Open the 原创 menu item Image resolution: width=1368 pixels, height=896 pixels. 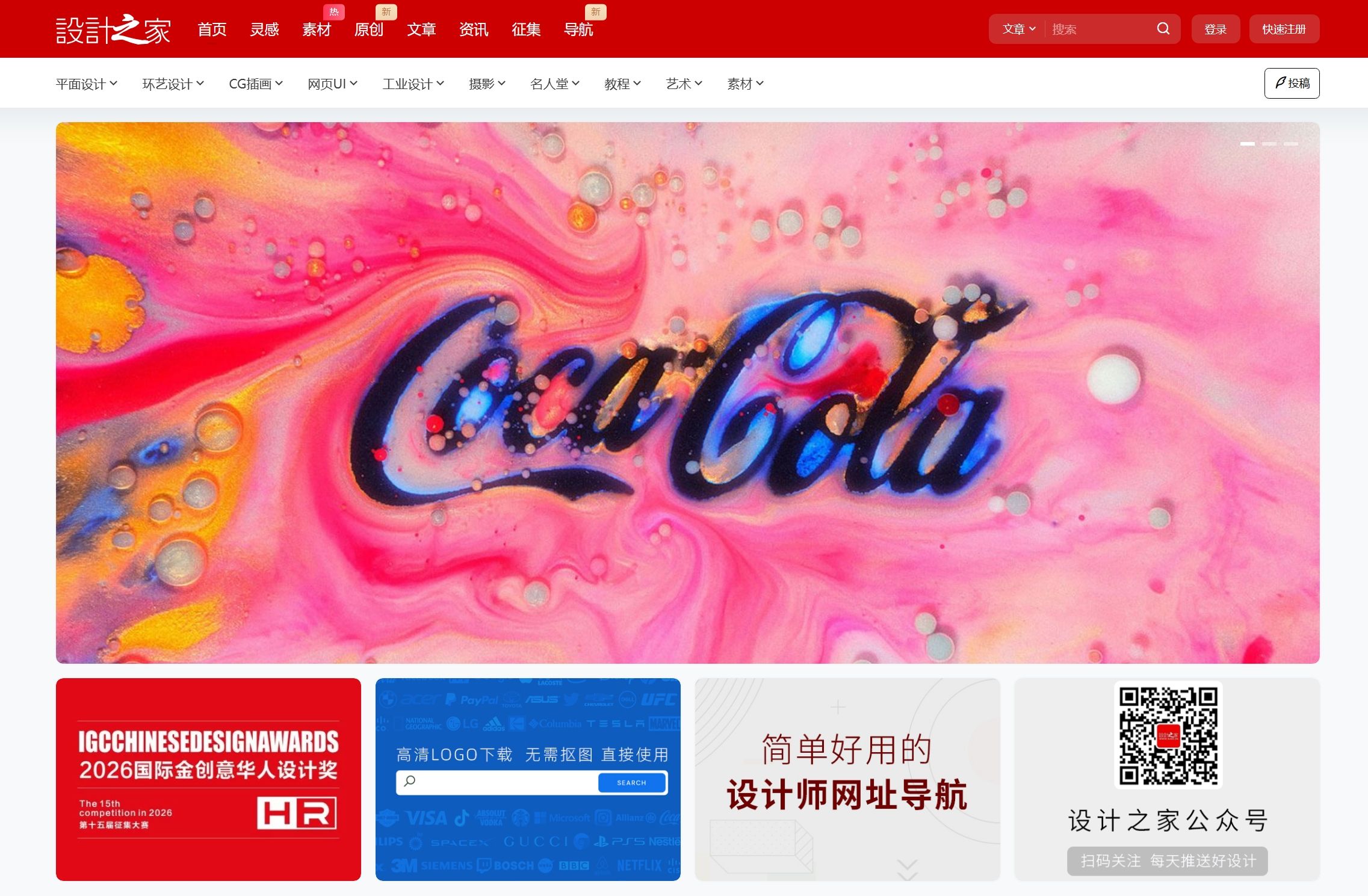369,29
